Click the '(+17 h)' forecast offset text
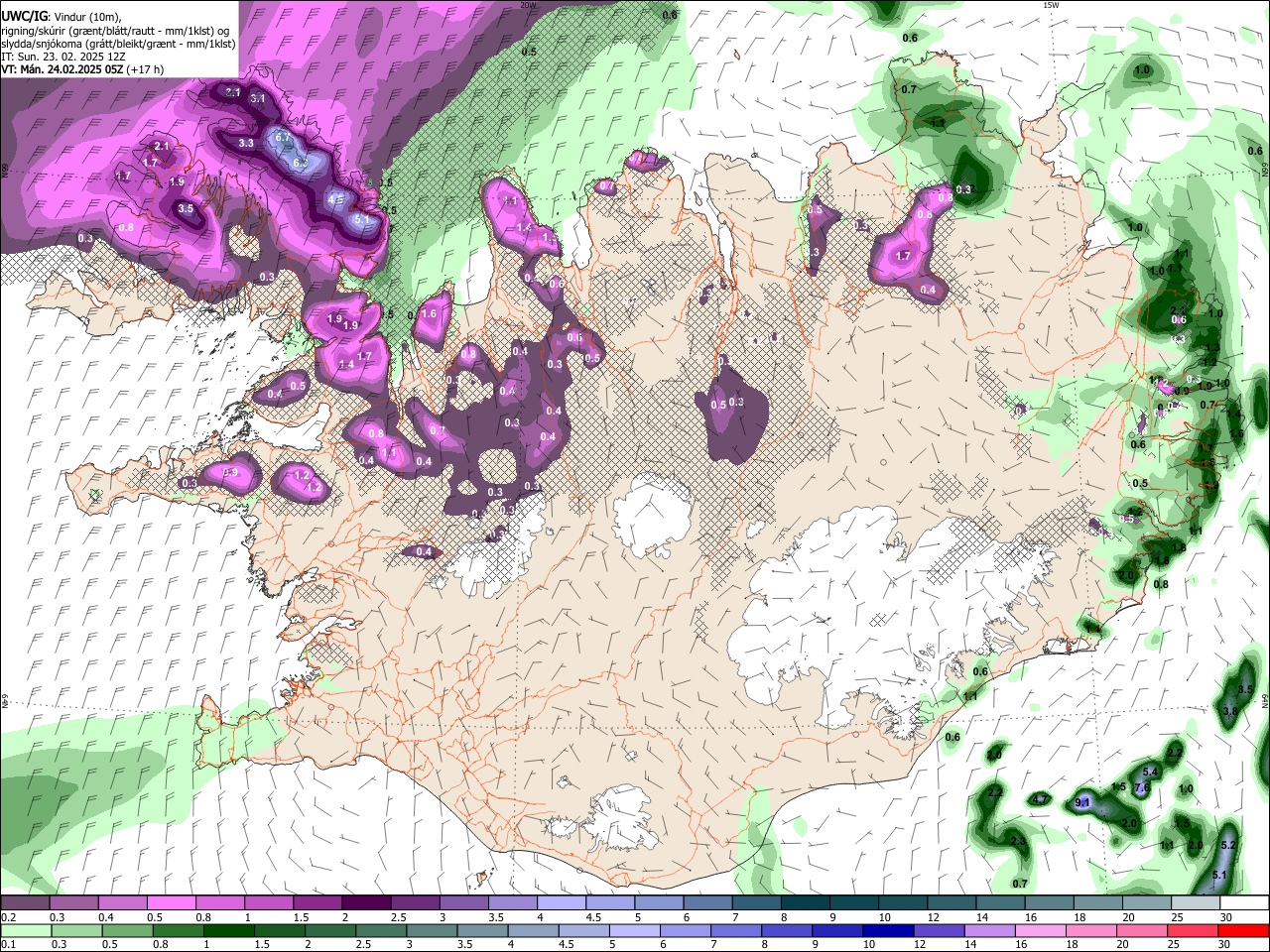1270x952 pixels. [x=145, y=69]
